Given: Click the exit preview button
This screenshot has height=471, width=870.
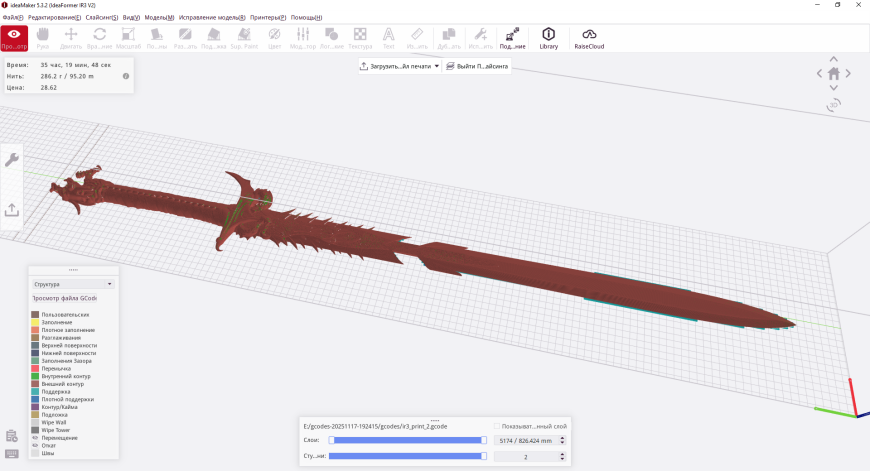Looking at the screenshot, I should click(477, 66).
